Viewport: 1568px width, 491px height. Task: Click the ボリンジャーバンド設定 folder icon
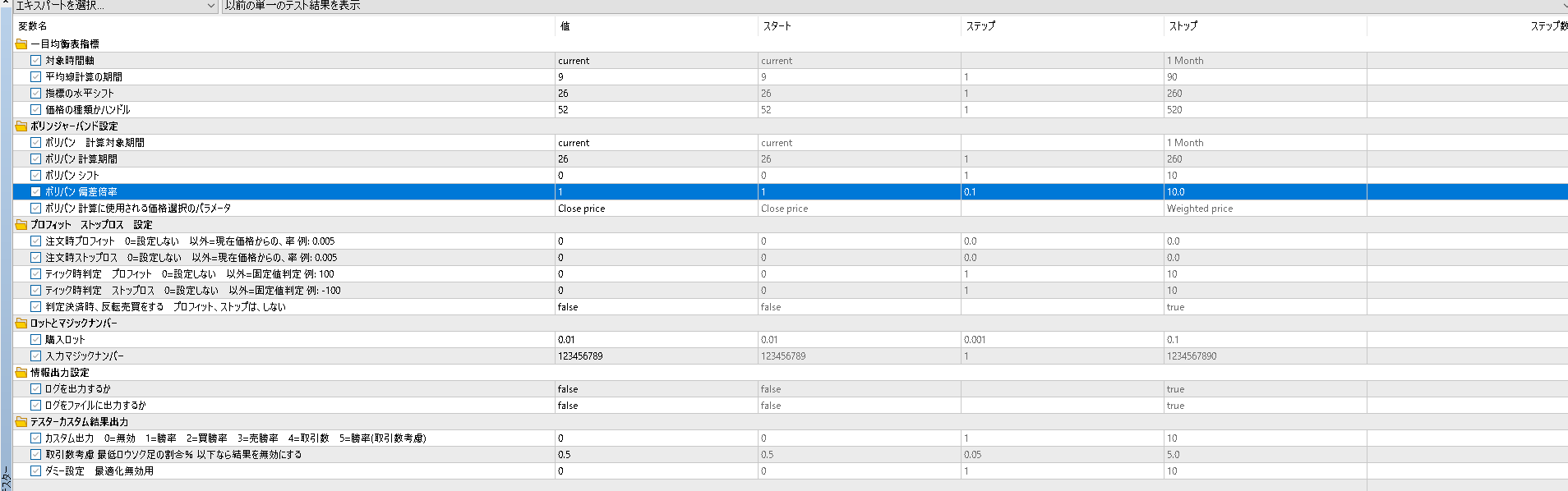tap(21, 126)
